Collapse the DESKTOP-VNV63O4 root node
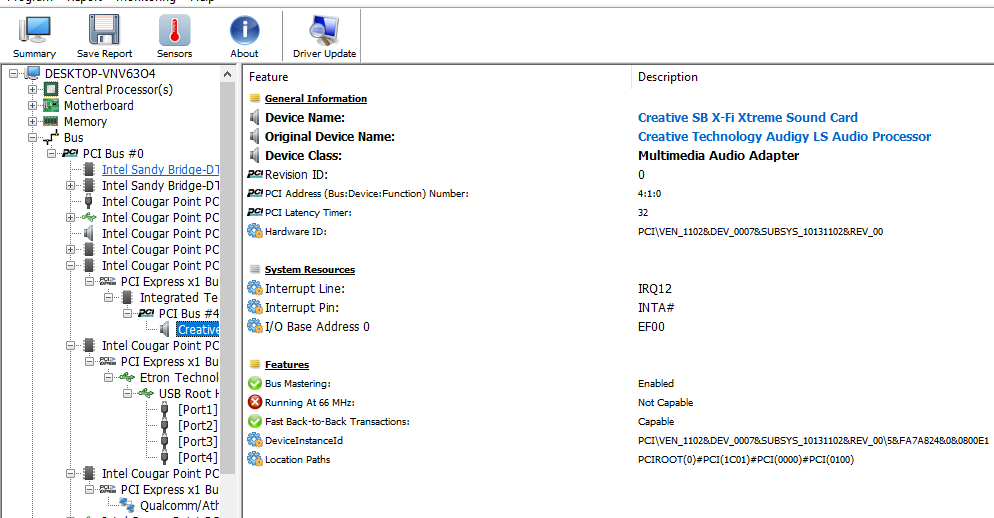The image size is (994, 518). click(13, 74)
